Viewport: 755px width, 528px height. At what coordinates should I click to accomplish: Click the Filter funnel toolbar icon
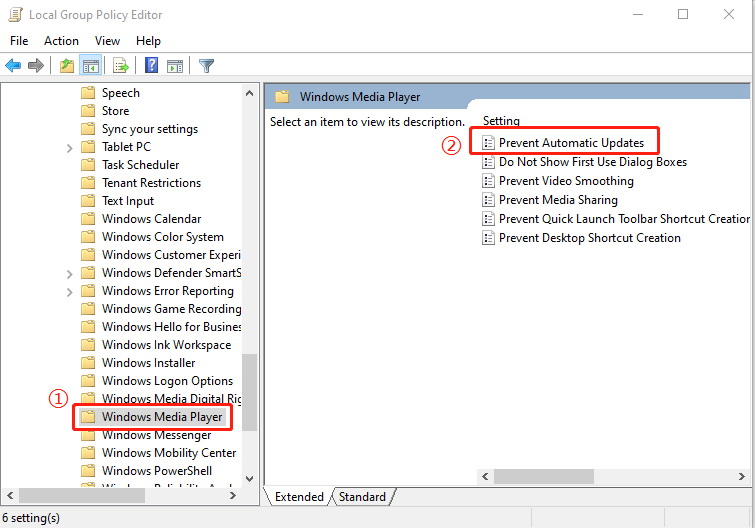pyautogui.click(x=206, y=65)
